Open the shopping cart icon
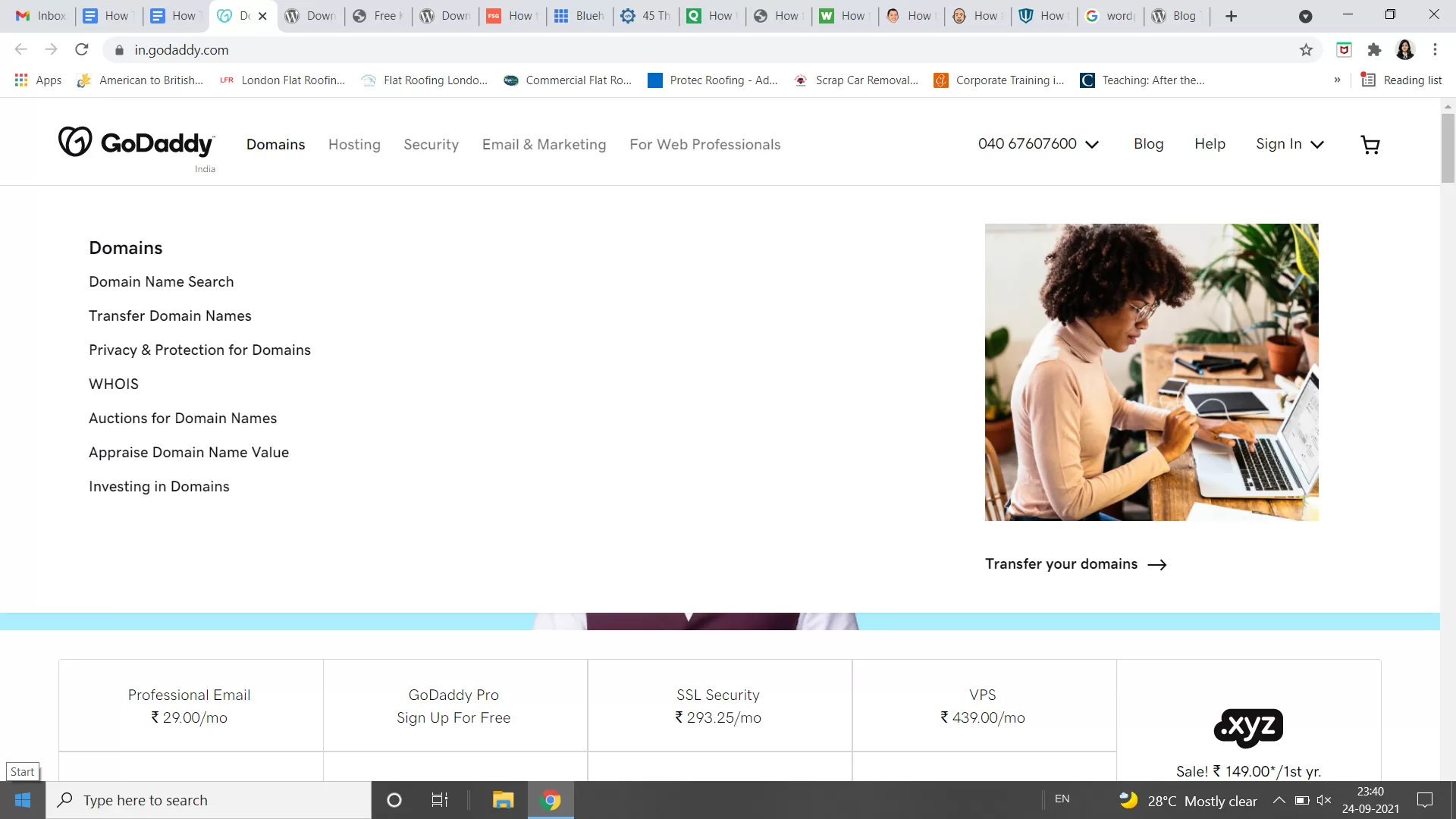Screen dimensions: 1456x819 [x=1370, y=145]
